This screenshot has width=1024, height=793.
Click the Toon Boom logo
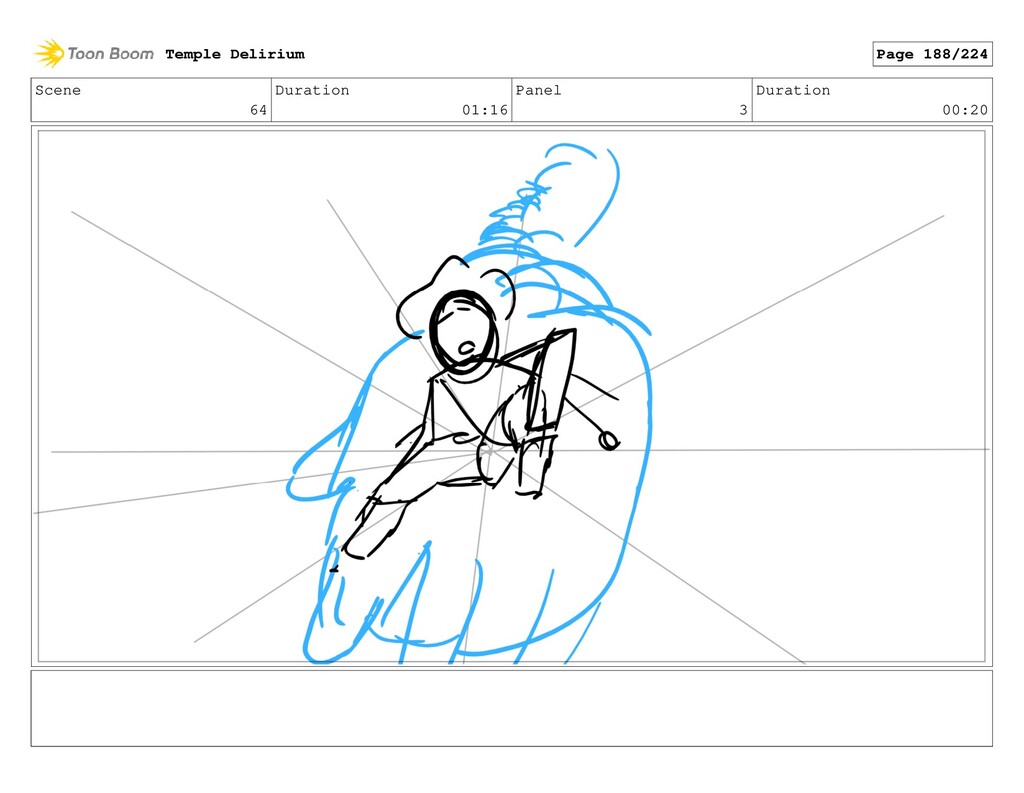point(94,54)
